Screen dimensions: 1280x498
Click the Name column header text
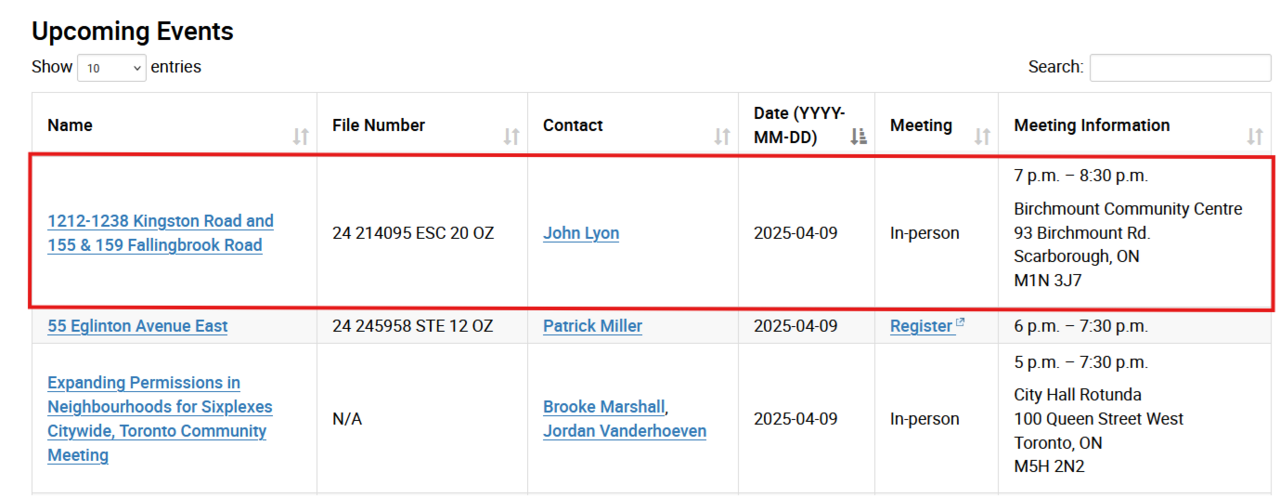click(x=70, y=125)
